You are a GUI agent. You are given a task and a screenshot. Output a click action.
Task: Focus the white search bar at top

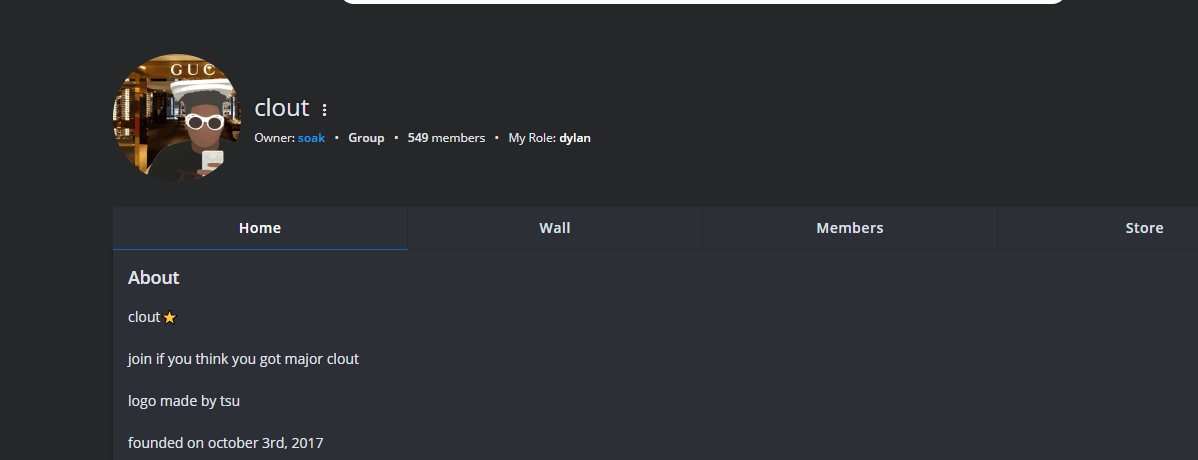point(703,2)
